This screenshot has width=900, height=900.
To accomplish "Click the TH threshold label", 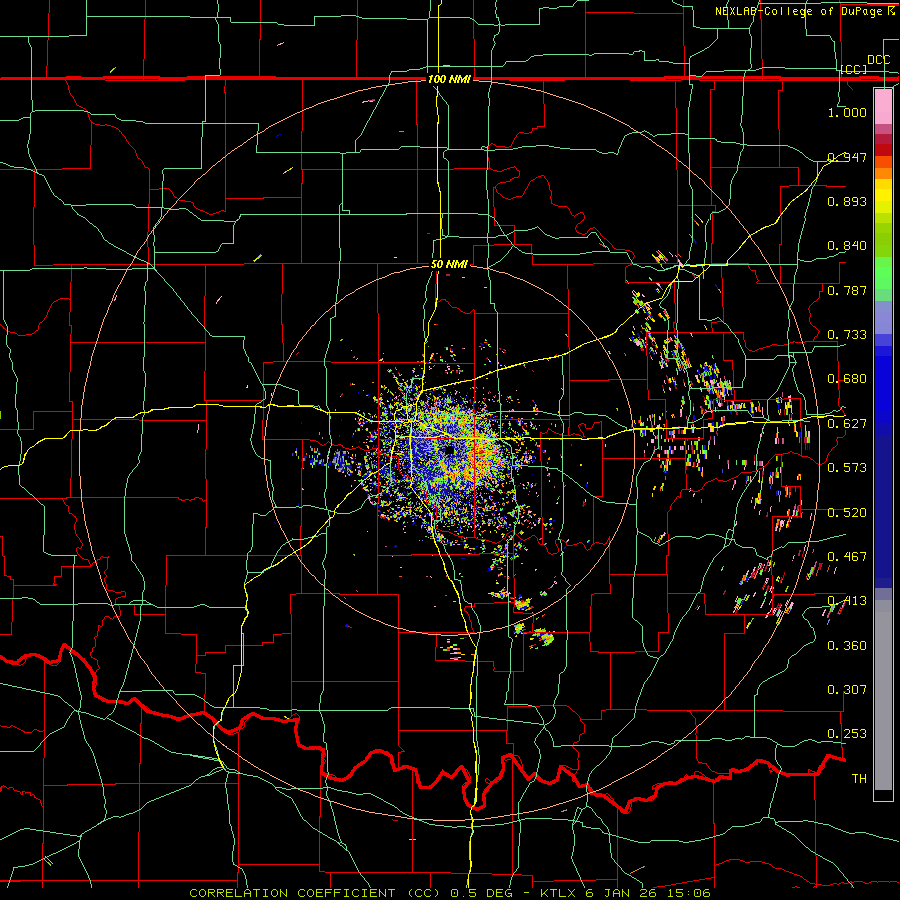I will pyautogui.click(x=859, y=779).
